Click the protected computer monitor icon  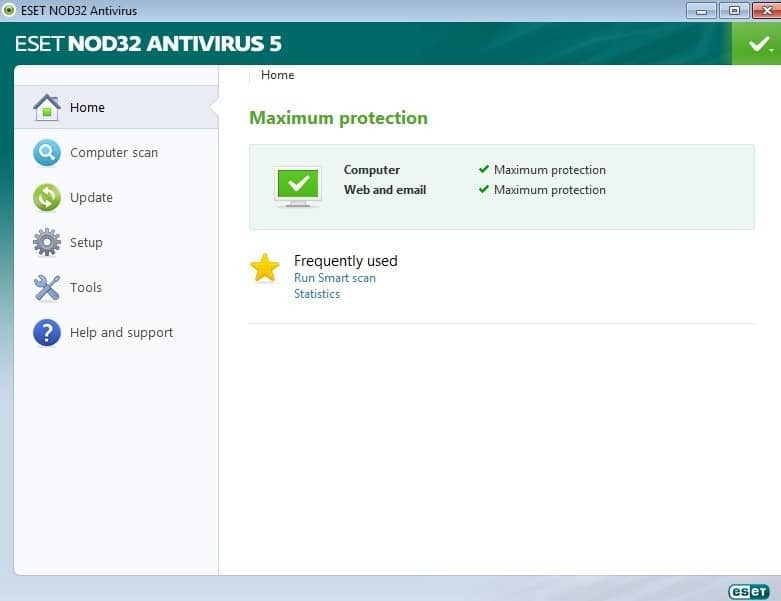click(298, 187)
